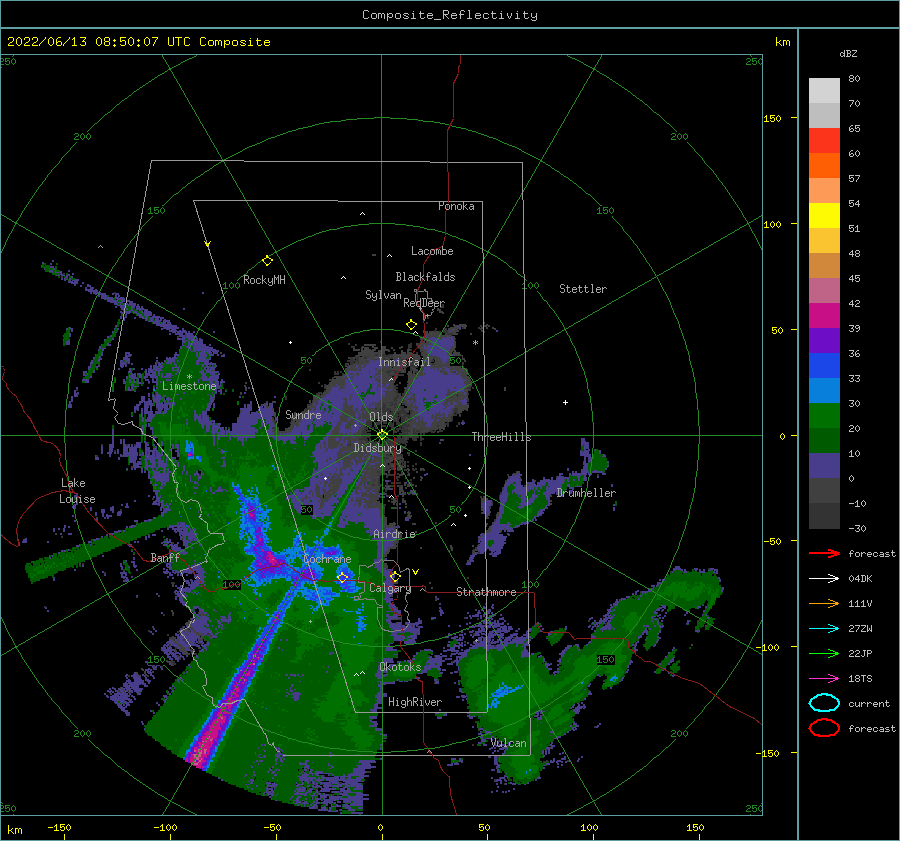
Task: Click the Airdrie label
Action: 394,534
